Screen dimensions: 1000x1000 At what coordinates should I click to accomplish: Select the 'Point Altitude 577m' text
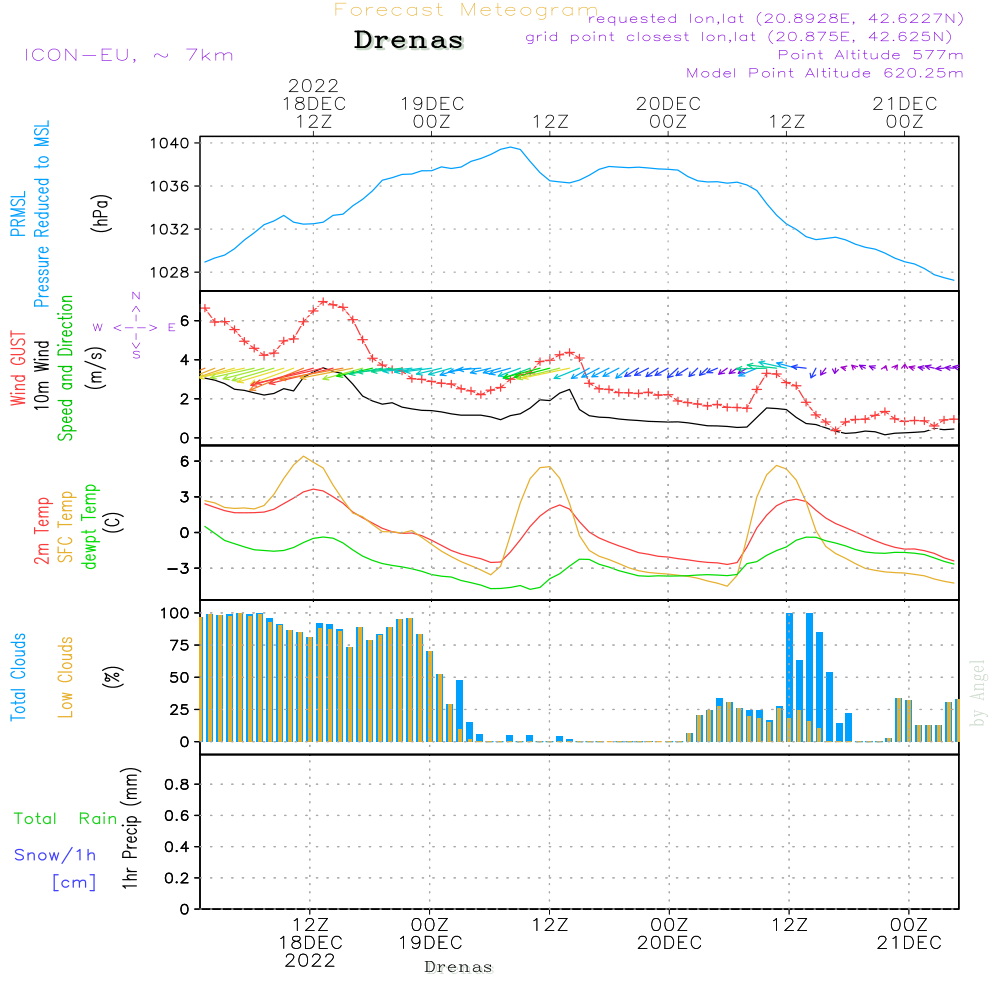pyautogui.click(x=871, y=55)
